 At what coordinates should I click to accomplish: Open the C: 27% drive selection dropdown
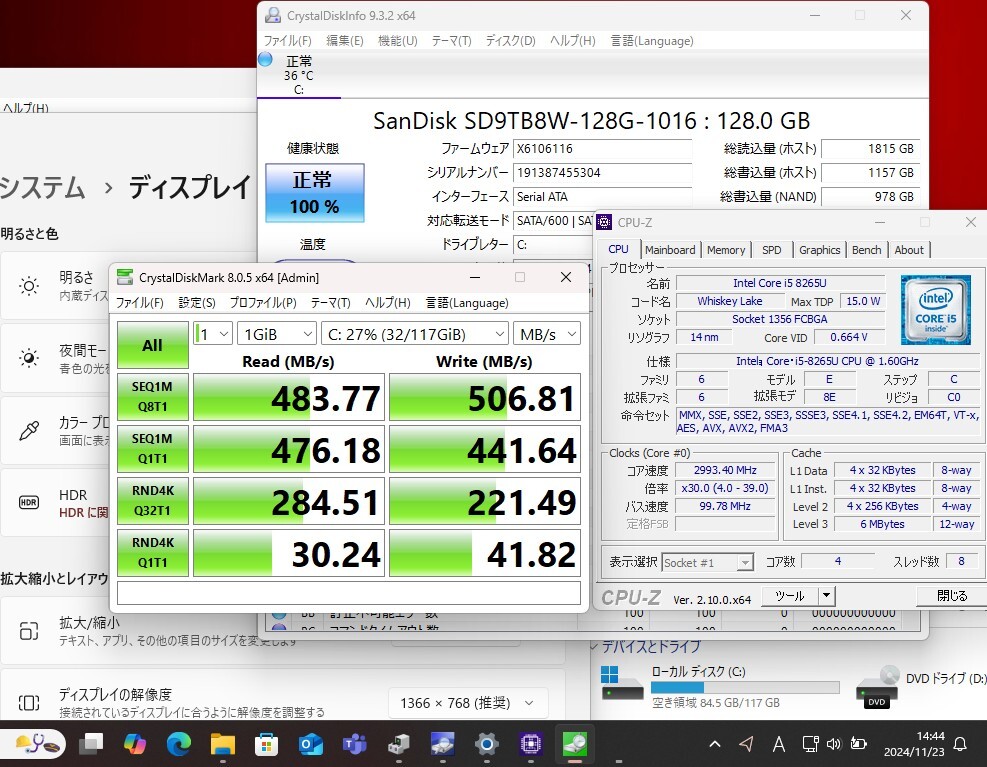point(414,334)
